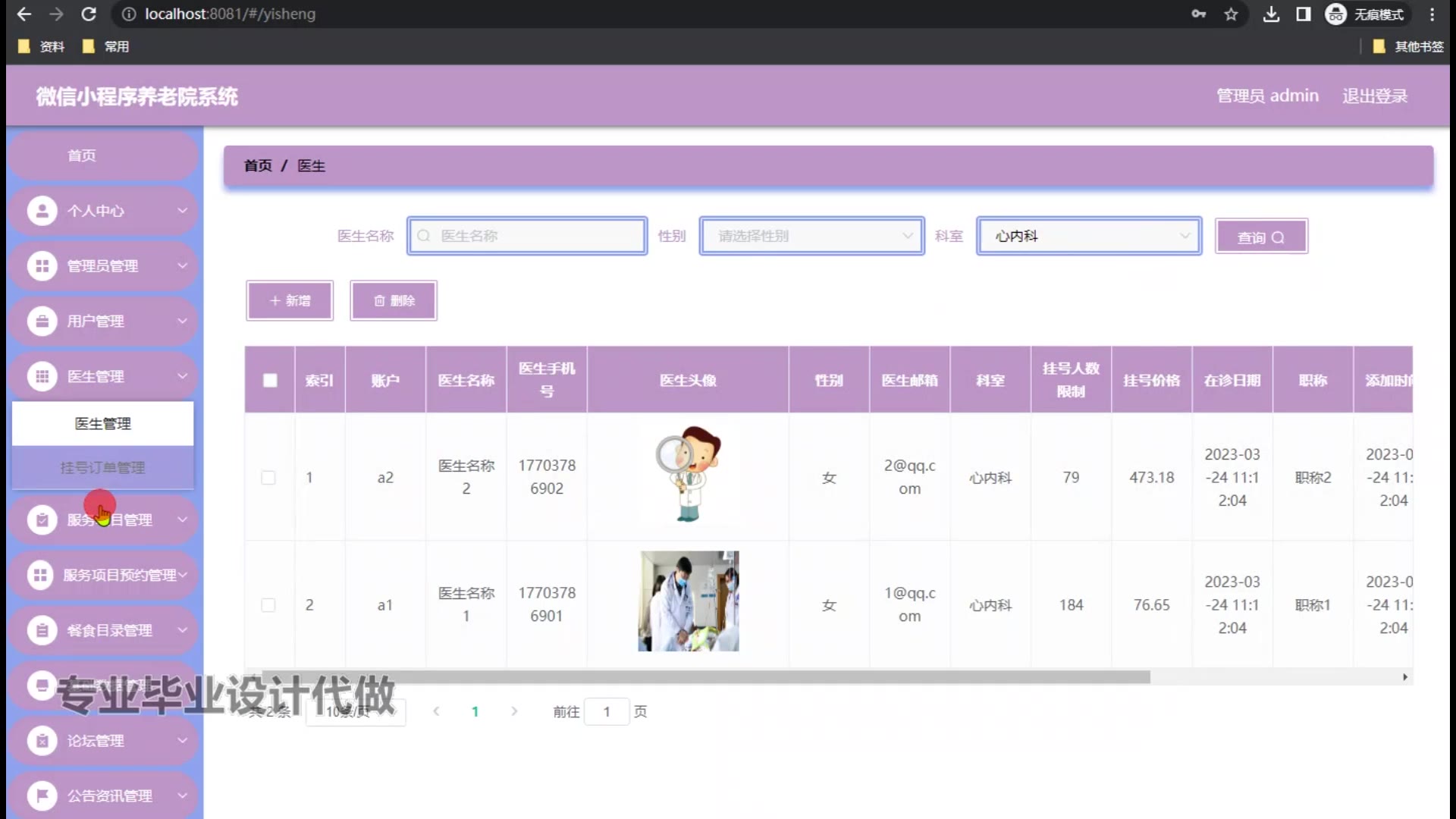This screenshot has width=1456, height=819.
Task: Expand 用户管理 menu chevron
Action: [182, 321]
